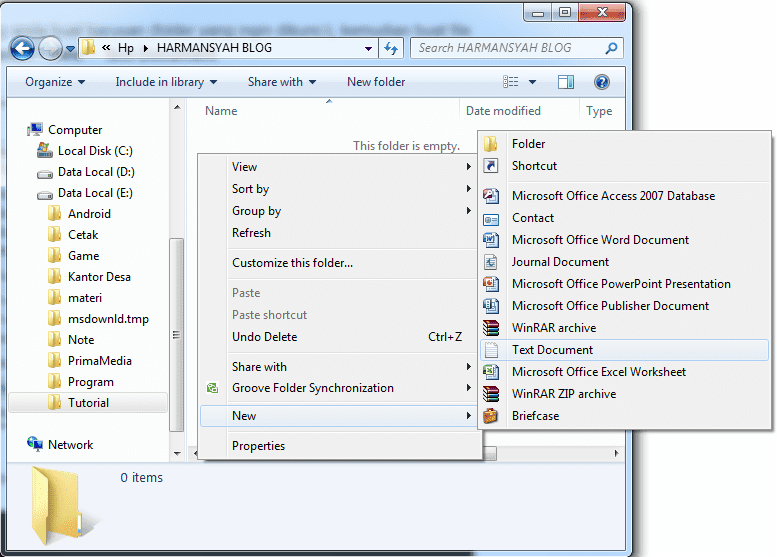Click the refresh icon beside address bar
Screen dimensions: 777x557
coord(391,48)
